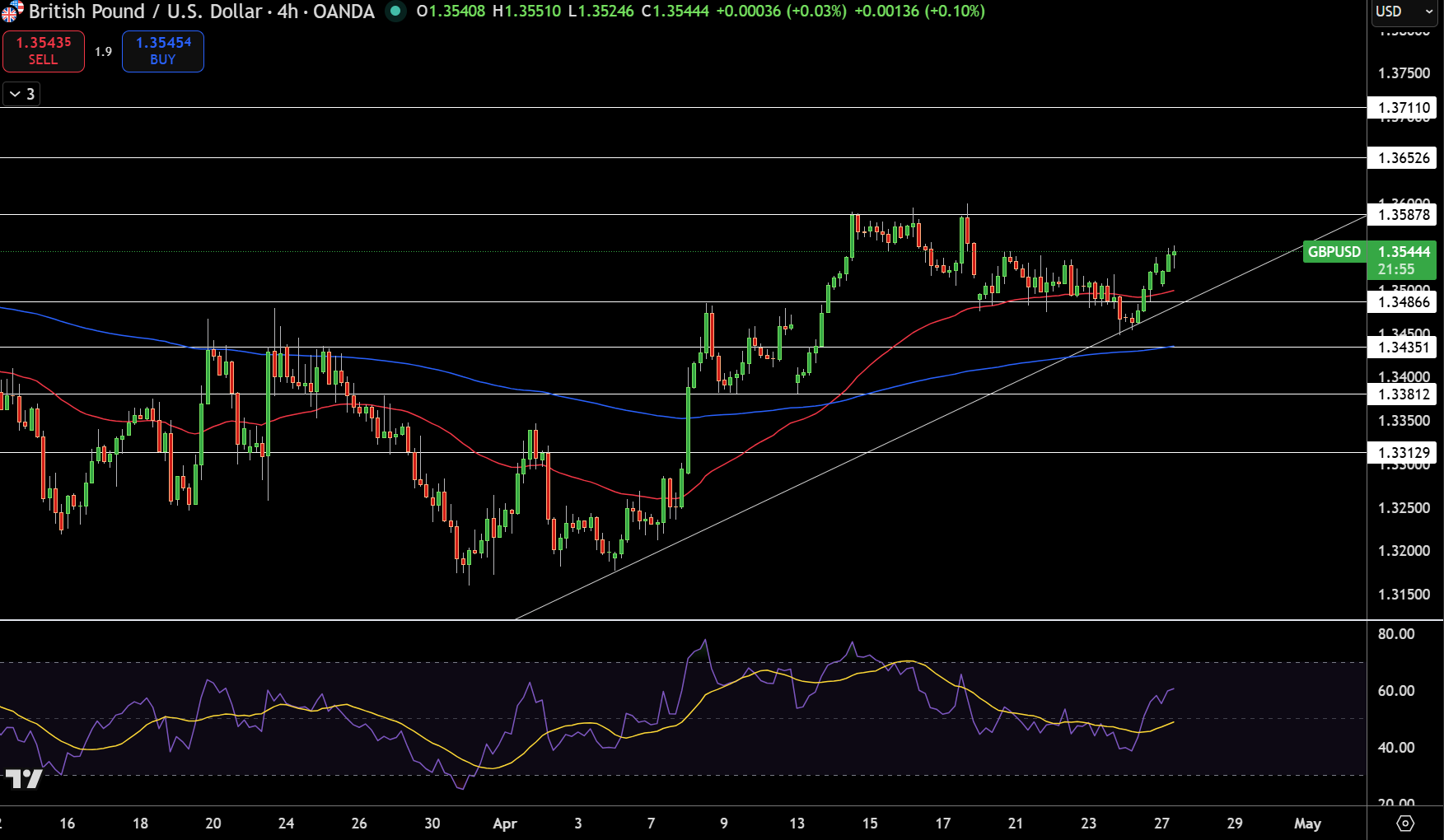Open chart settings gear icon

click(1405, 824)
